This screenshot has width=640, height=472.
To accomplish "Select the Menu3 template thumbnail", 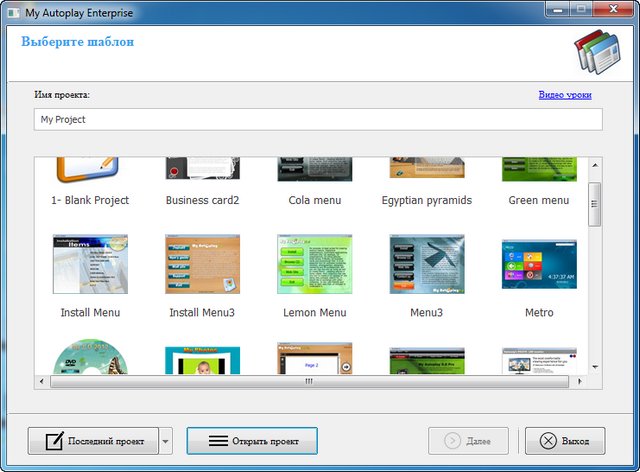I will click(427, 265).
